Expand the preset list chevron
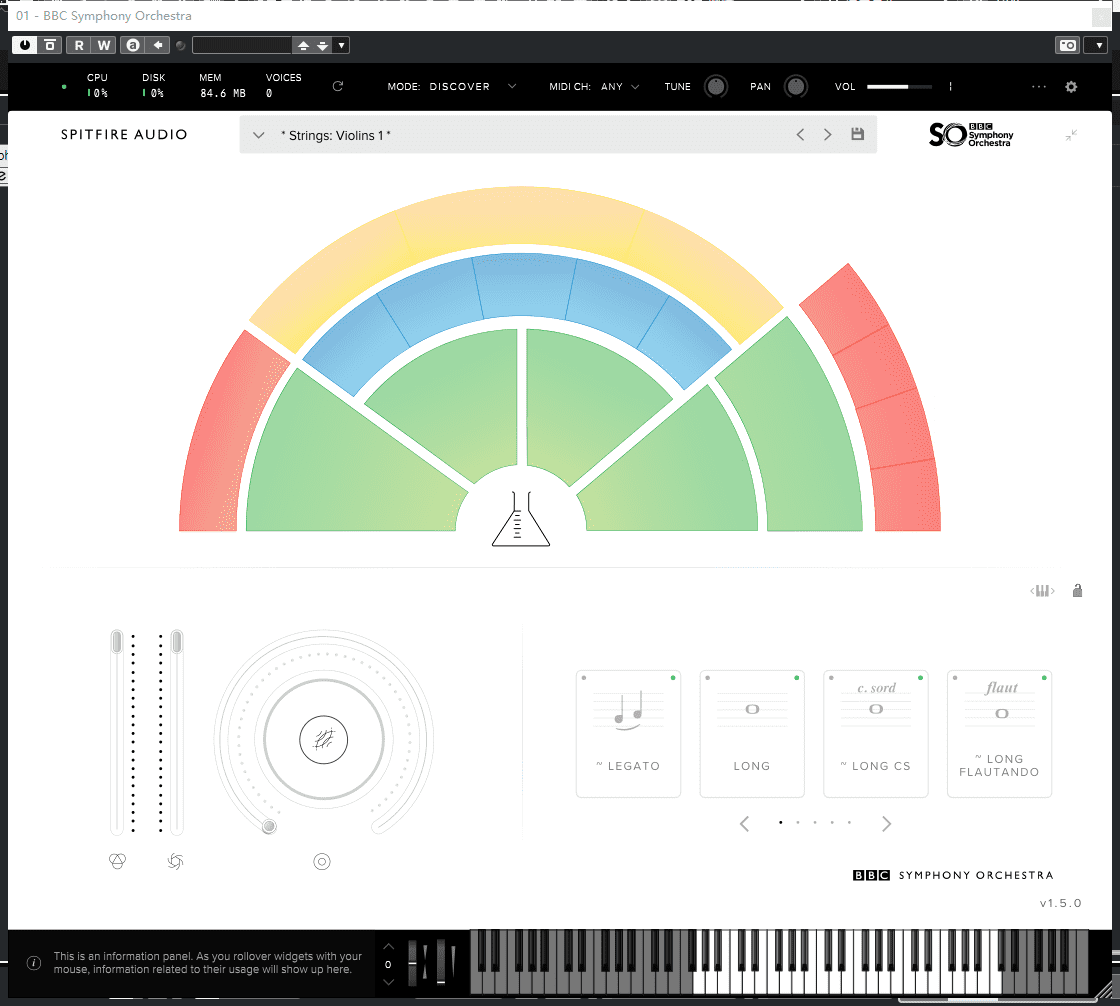 (258, 135)
